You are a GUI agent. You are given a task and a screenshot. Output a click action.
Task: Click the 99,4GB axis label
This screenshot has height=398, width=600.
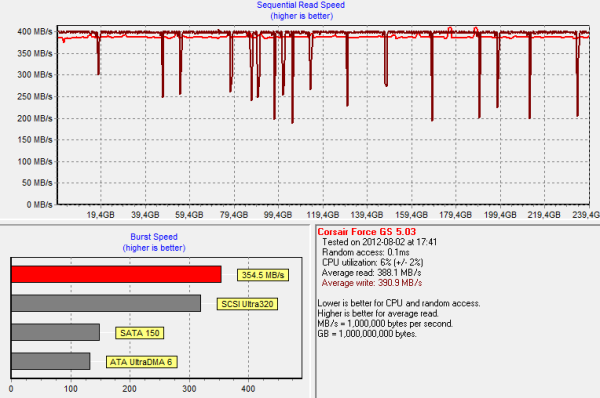click(x=278, y=215)
